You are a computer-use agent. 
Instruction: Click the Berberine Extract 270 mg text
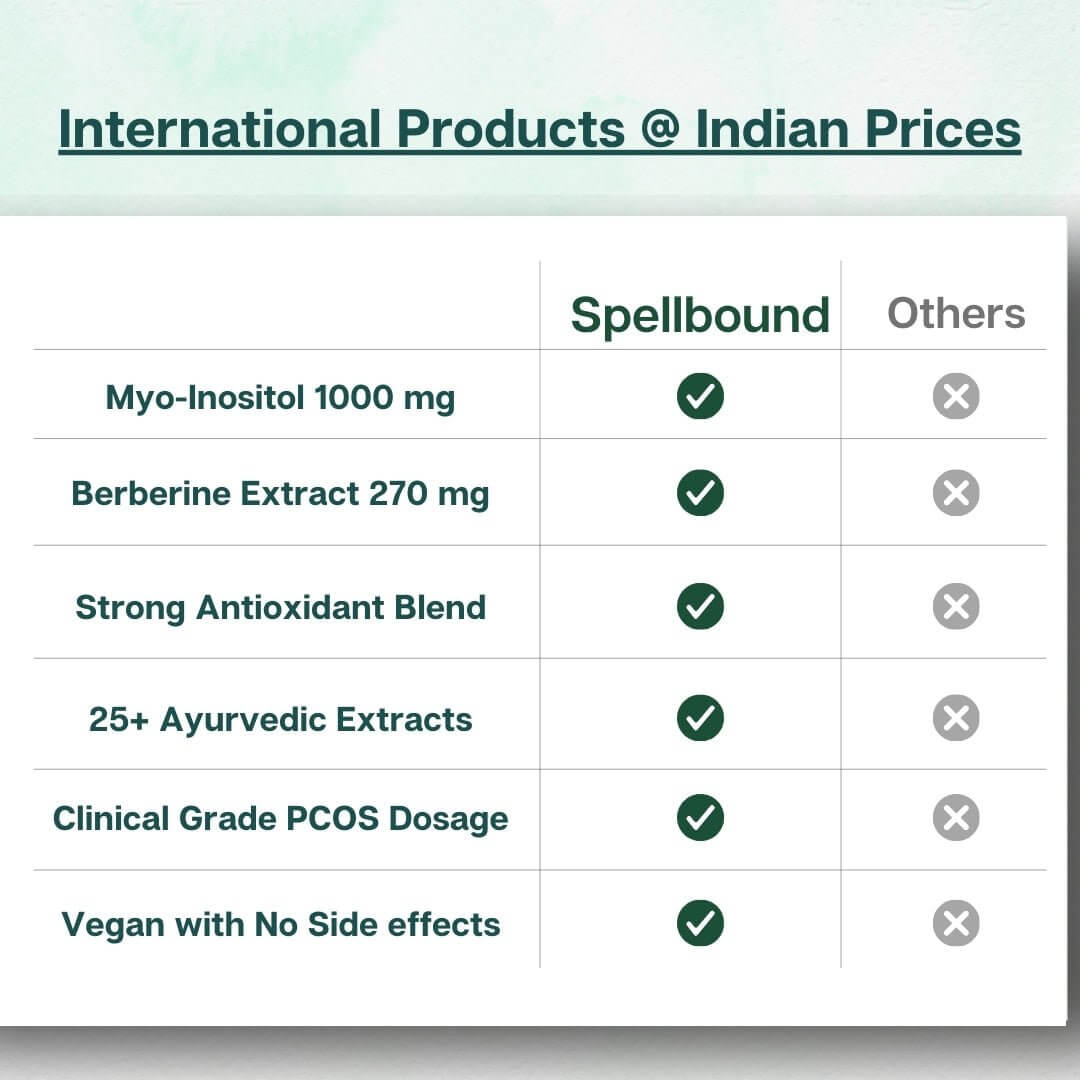[280, 494]
